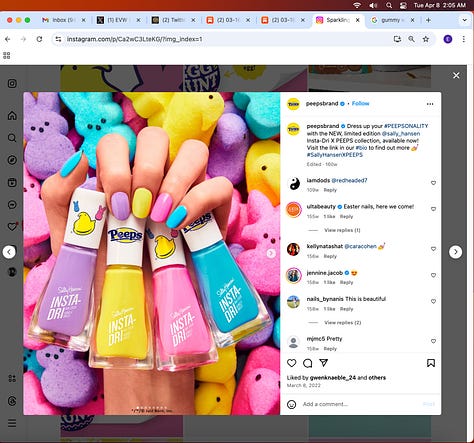Like kellynatashat comment
This screenshot has width=474, height=443.
point(433,249)
